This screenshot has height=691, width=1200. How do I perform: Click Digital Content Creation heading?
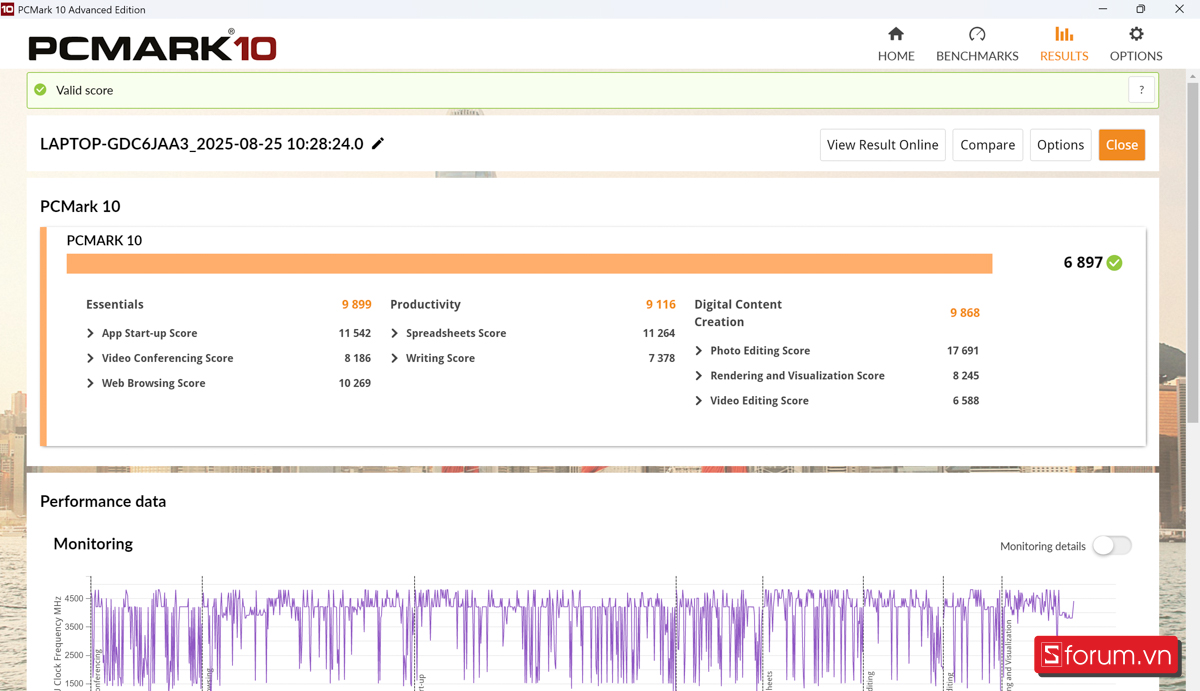(x=738, y=313)
